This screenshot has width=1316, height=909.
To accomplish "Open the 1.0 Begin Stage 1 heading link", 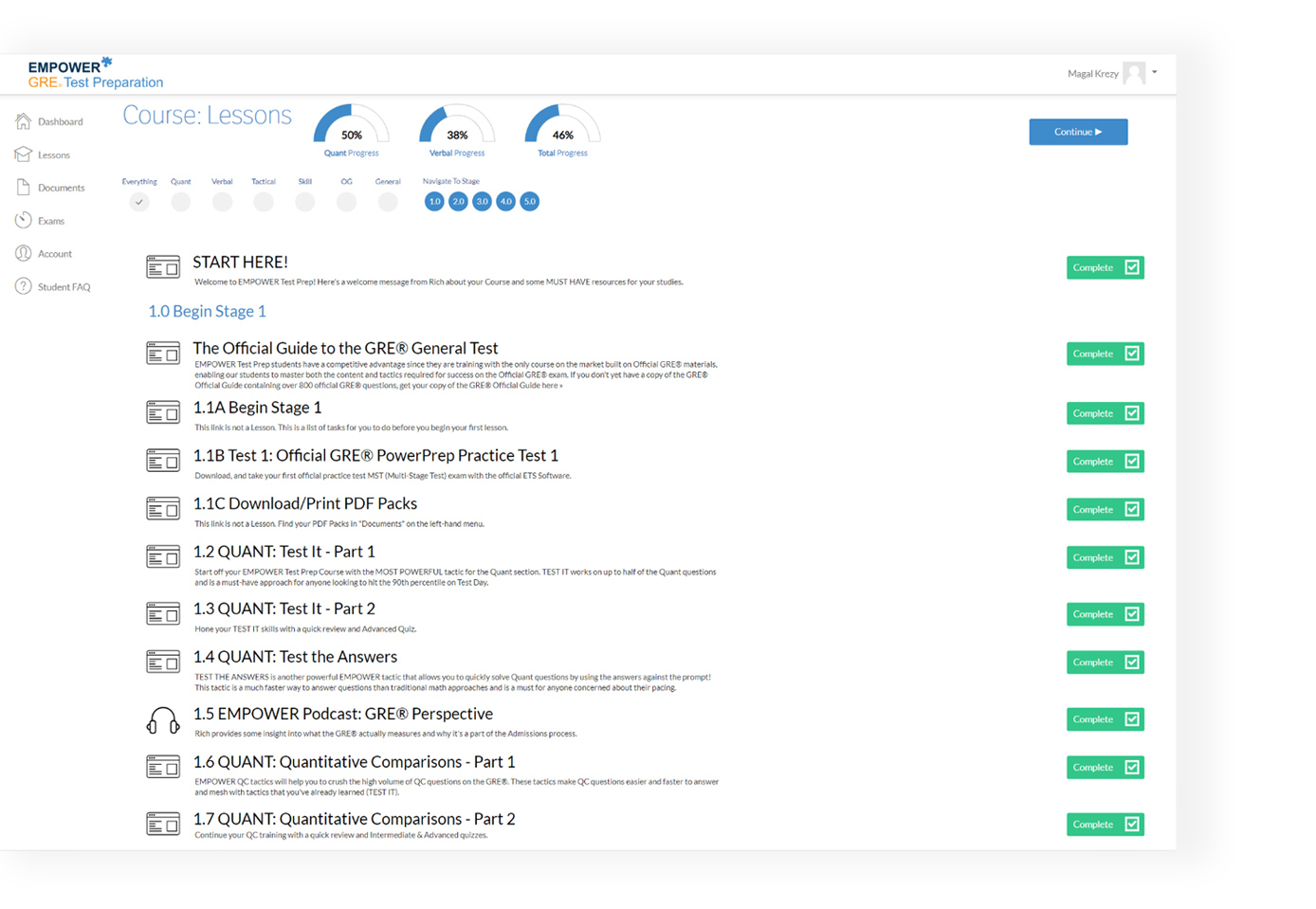I will [x=207, y=311].
